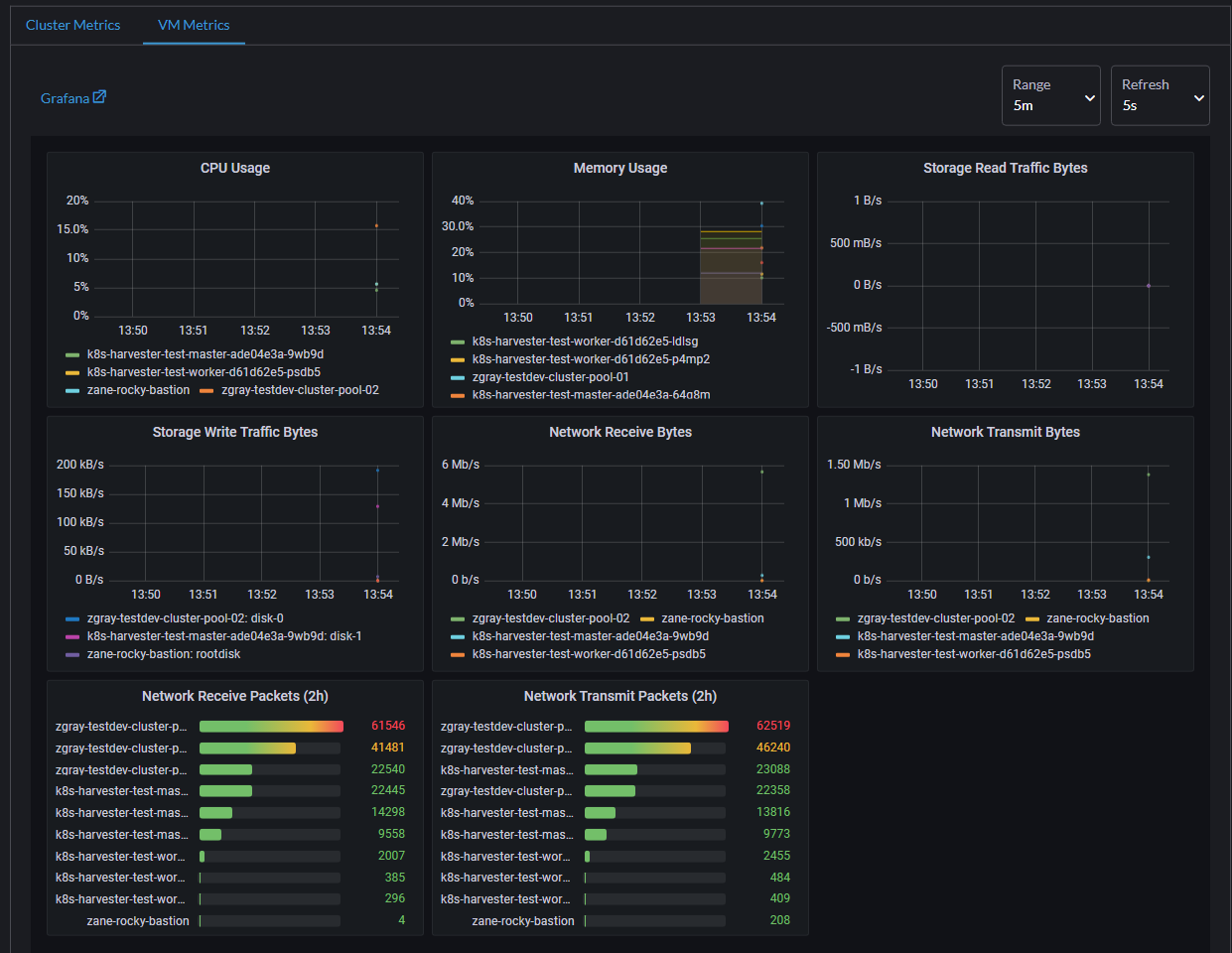Open the Range dropdown showing 5m
The width and height of the screenshot is (1232, 953).
click(1051, 95)
